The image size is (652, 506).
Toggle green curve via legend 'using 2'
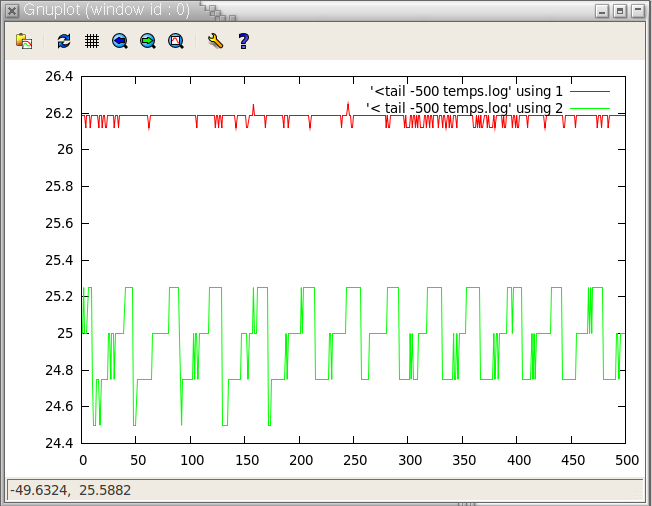[464, 108]
